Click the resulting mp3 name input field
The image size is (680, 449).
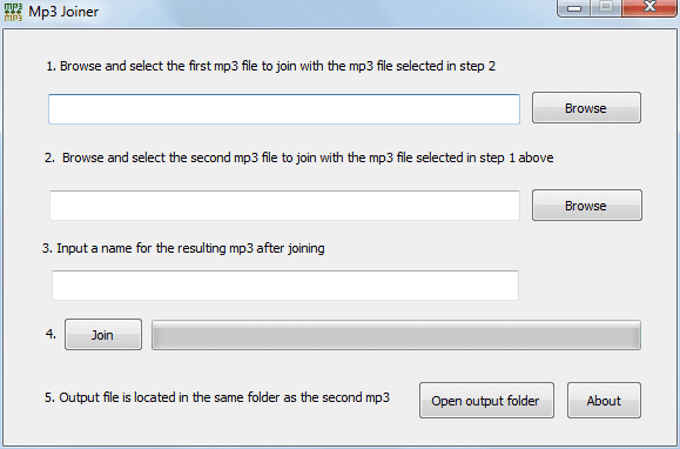click(285, 285)
